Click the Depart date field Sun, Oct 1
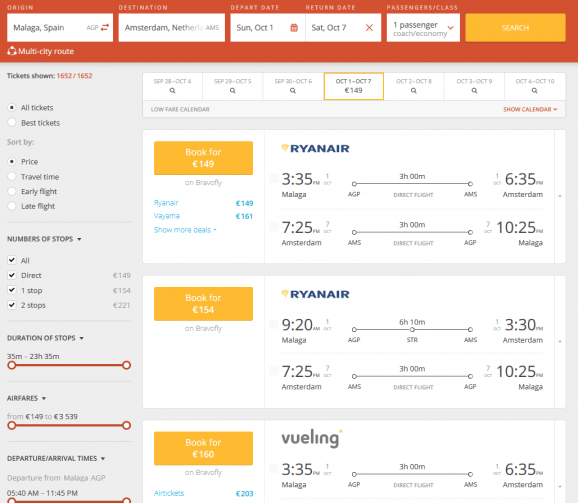This screenshot has height=503, width=578. click(268, 28)
